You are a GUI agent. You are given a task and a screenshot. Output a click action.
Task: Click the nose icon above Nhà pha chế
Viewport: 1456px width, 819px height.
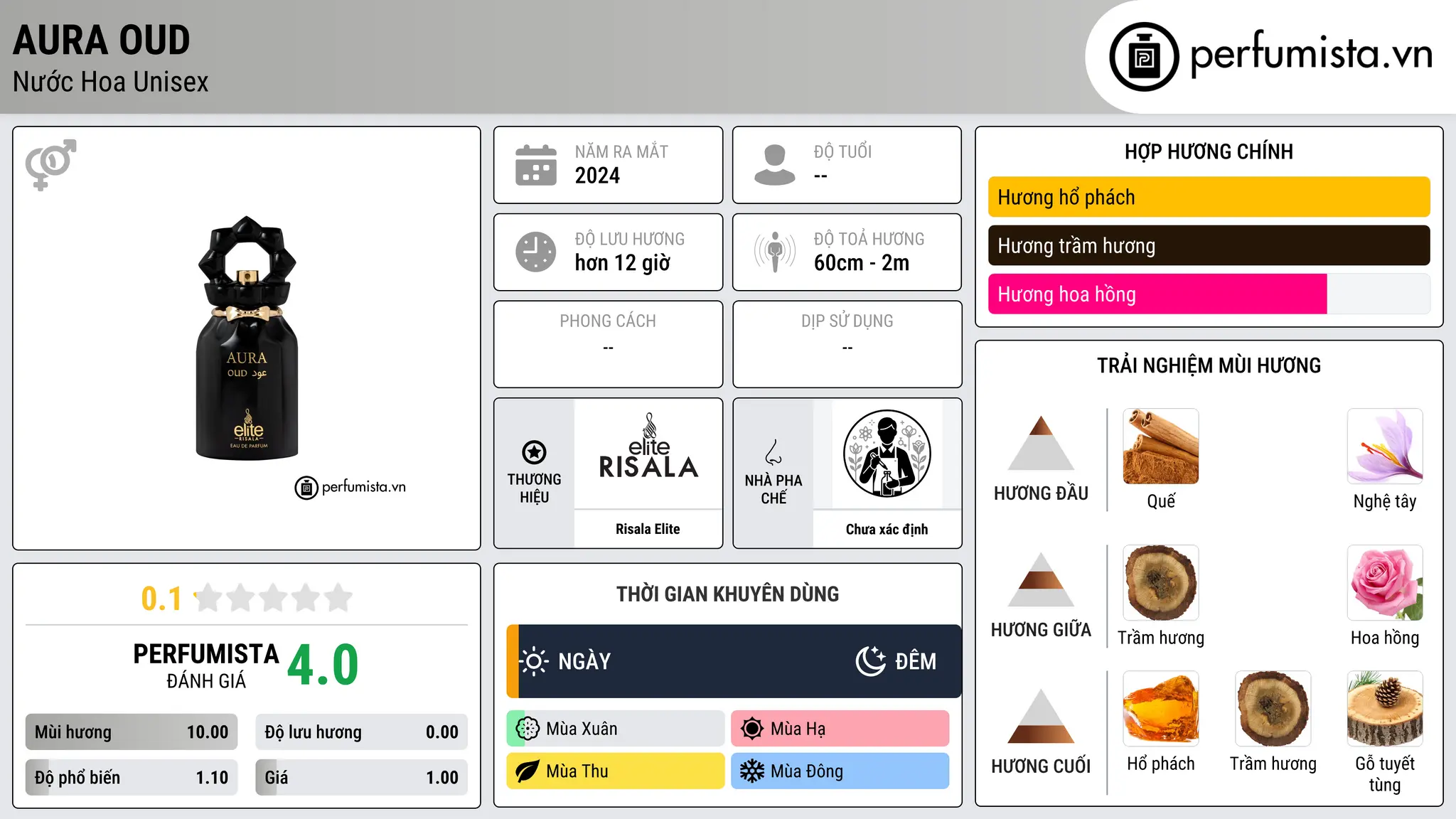773,451
